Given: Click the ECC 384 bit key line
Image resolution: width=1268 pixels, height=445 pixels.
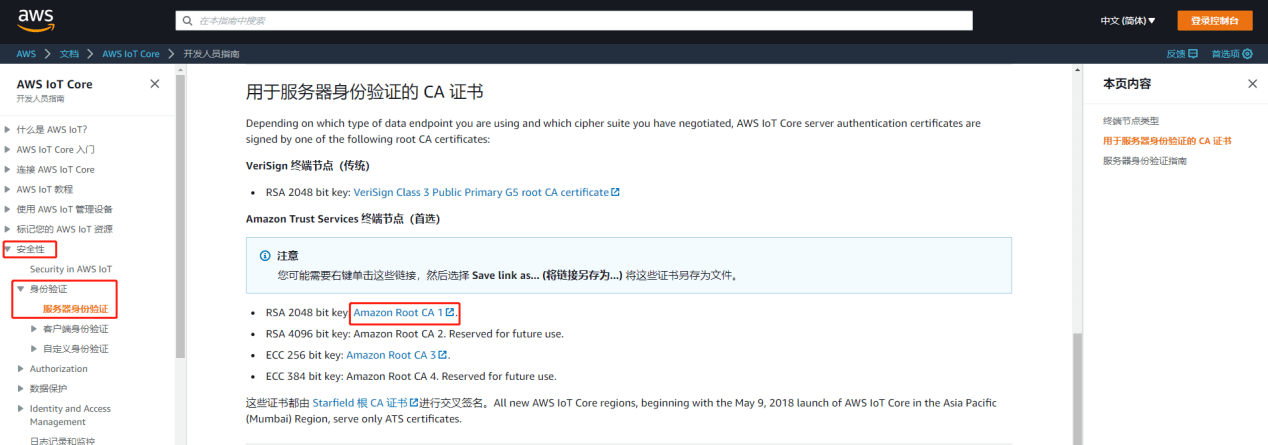Looking at the screenshot, I should tap(411, 376).
